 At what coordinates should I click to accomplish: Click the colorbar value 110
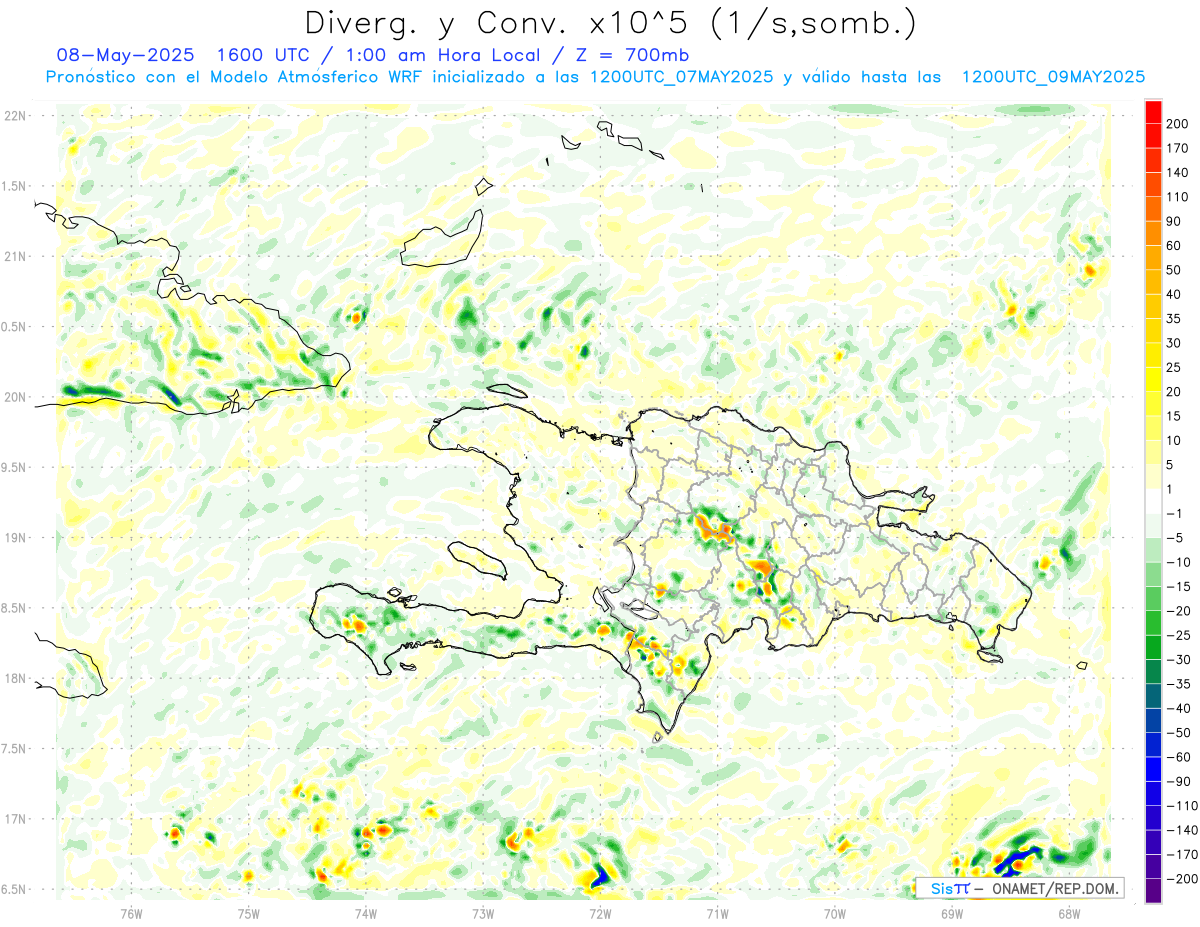click(x=1177, y=197)
